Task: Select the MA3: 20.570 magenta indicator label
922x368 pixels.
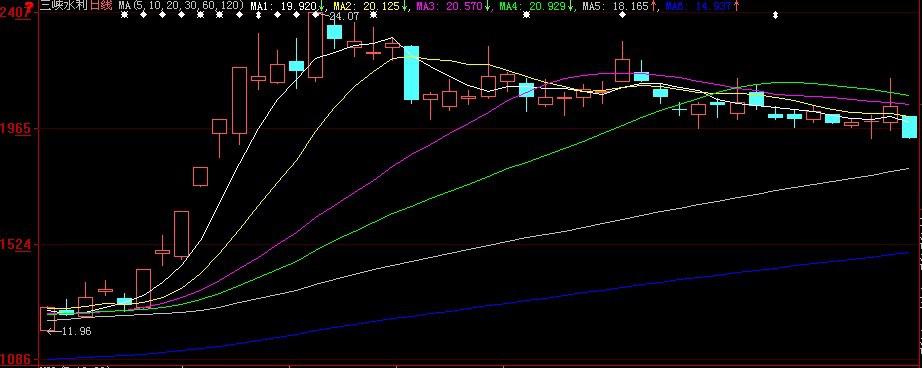Action: (450, 6)
